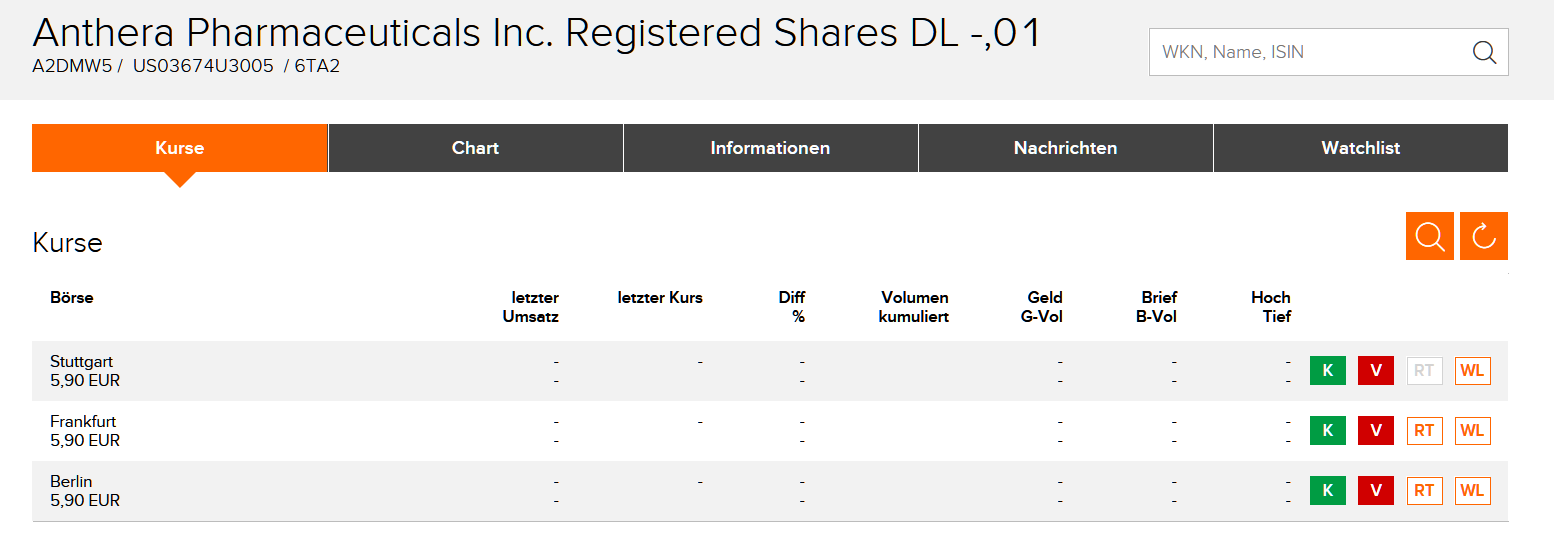Open realtime RT quote for Frankfurt
1554x559 pixels.
tap(1424, 431)
